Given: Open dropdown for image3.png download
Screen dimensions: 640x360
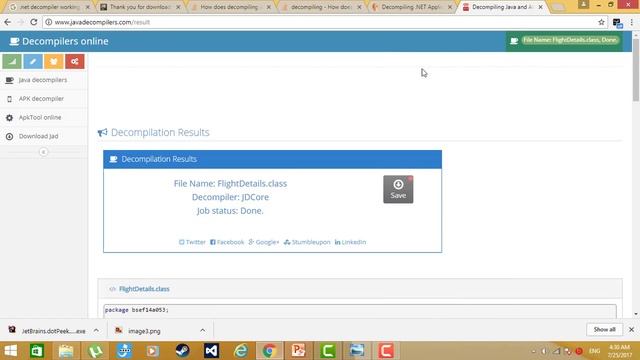Looking at the screenshot, I should click(202, 331).
